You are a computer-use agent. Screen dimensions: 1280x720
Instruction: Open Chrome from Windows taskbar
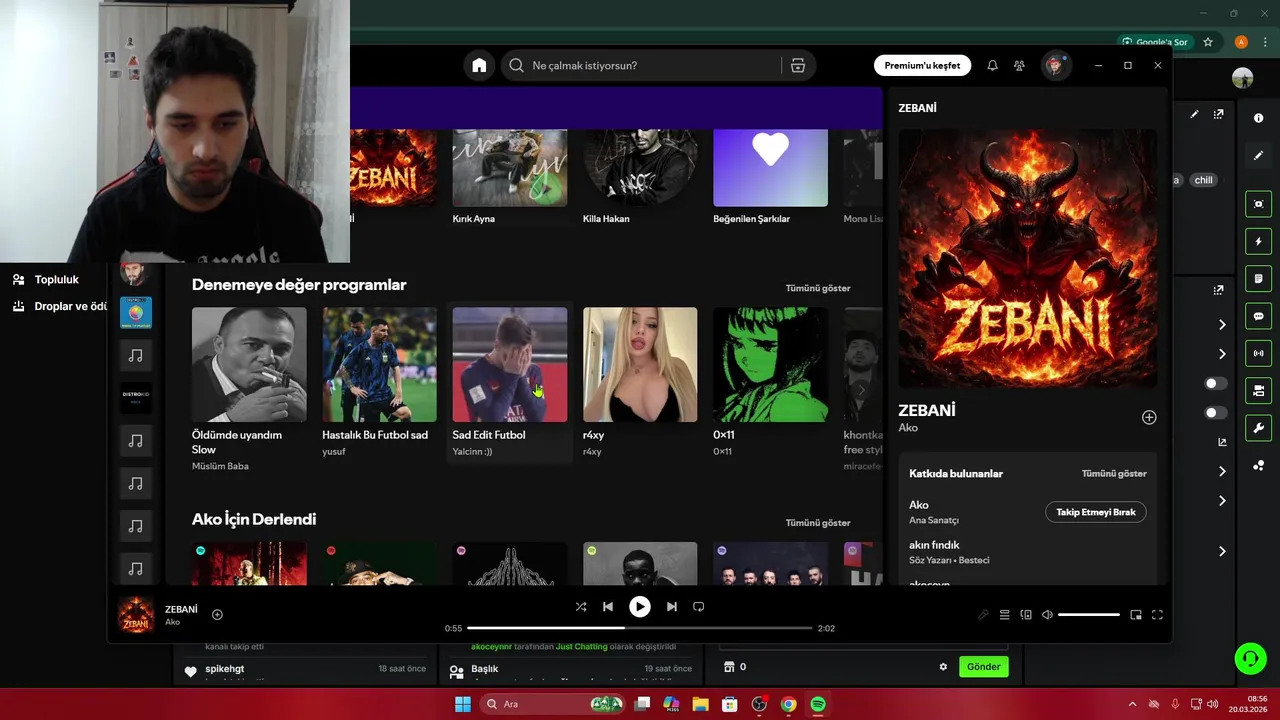[x=788, y=704]
